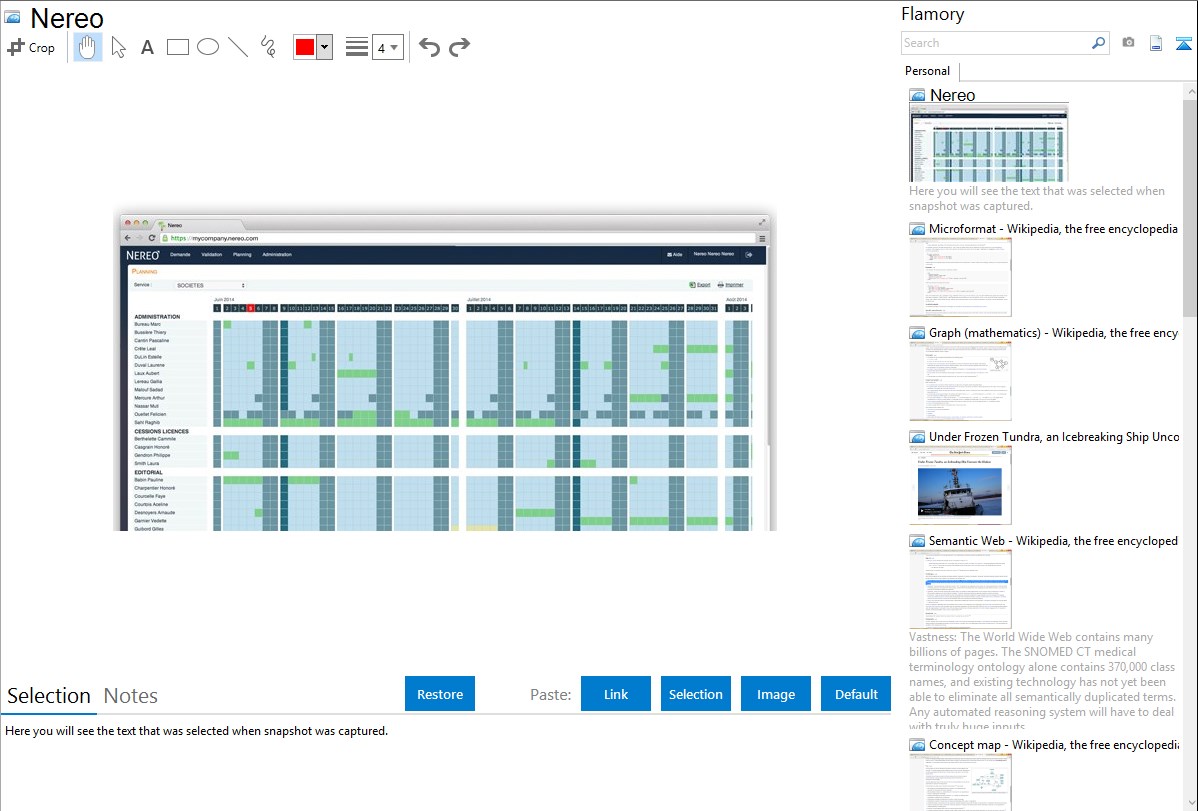Select the arrow pointer tool
The width and height of the screenshot is (1198, 811).
point(118,47)
